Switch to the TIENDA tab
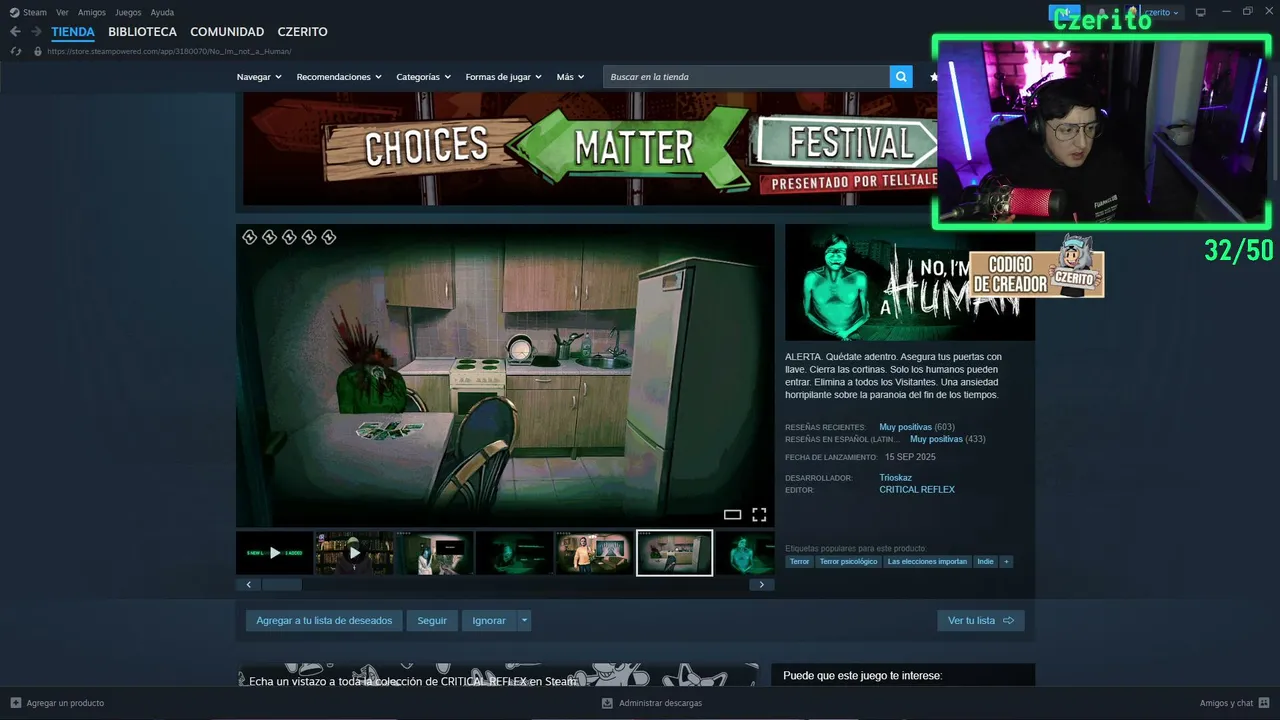 click(73, 32)
